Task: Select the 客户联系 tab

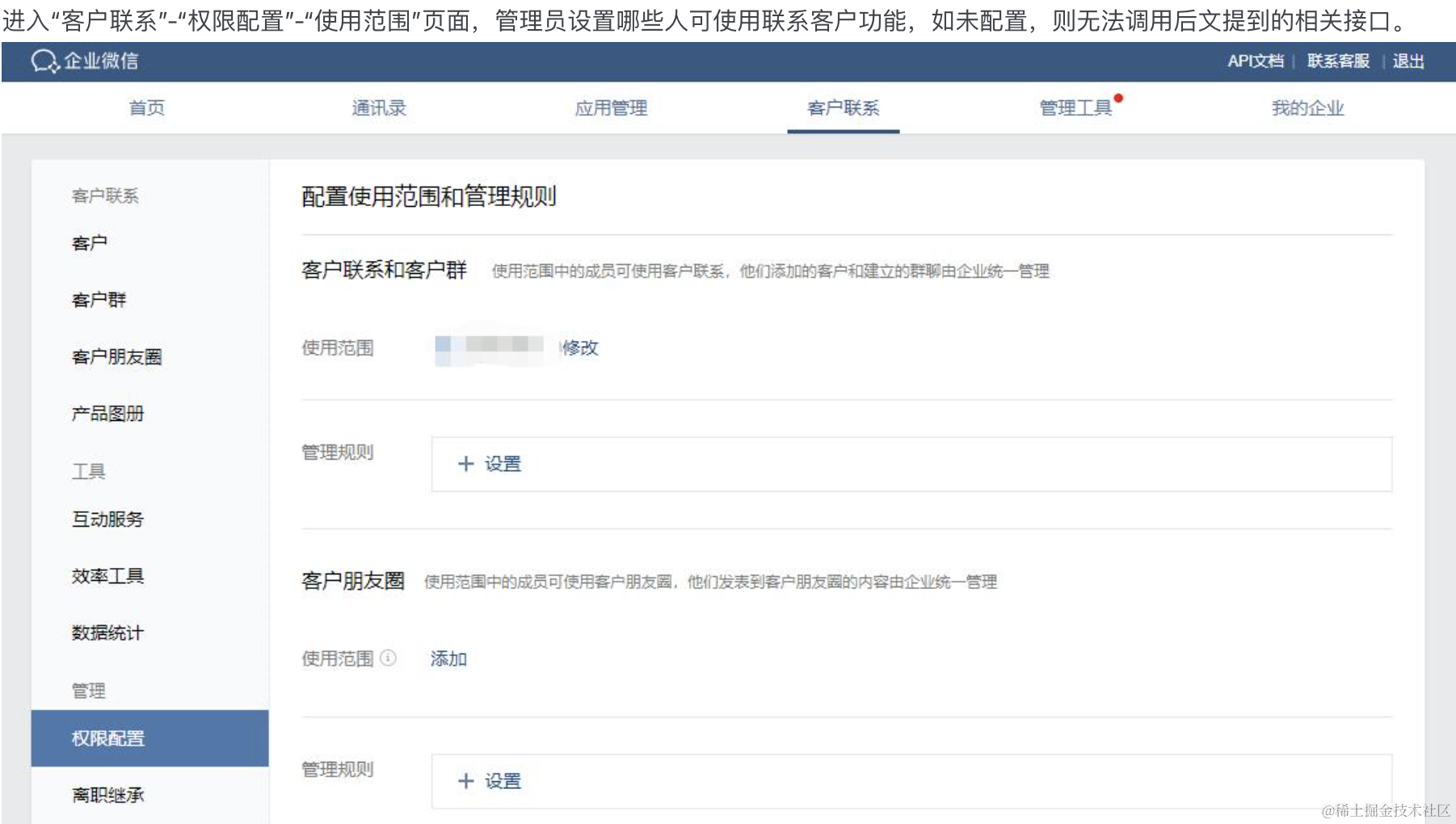Action: tap(843, 107)
